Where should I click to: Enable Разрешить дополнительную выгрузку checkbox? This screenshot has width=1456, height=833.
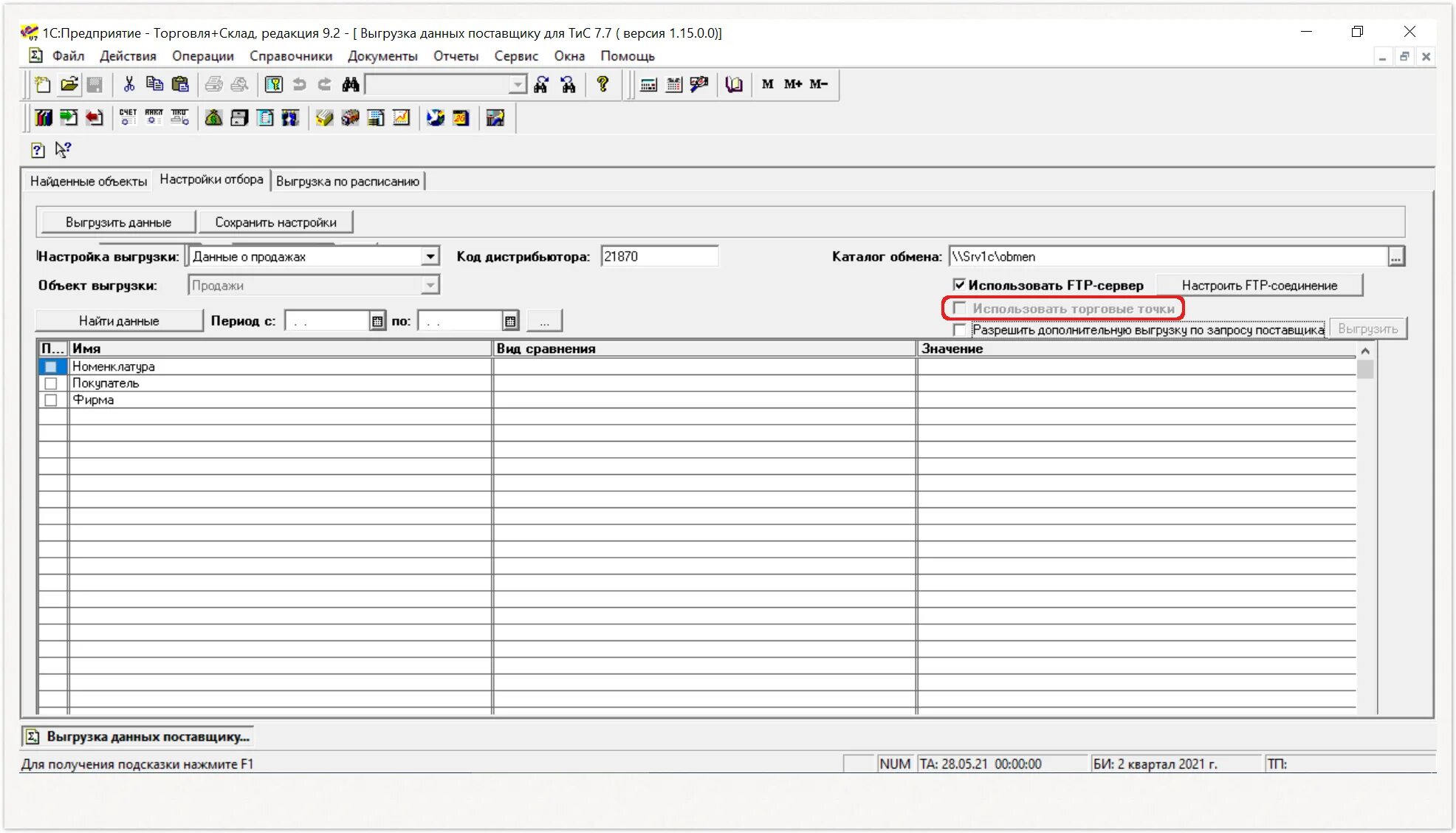point(959,330)
